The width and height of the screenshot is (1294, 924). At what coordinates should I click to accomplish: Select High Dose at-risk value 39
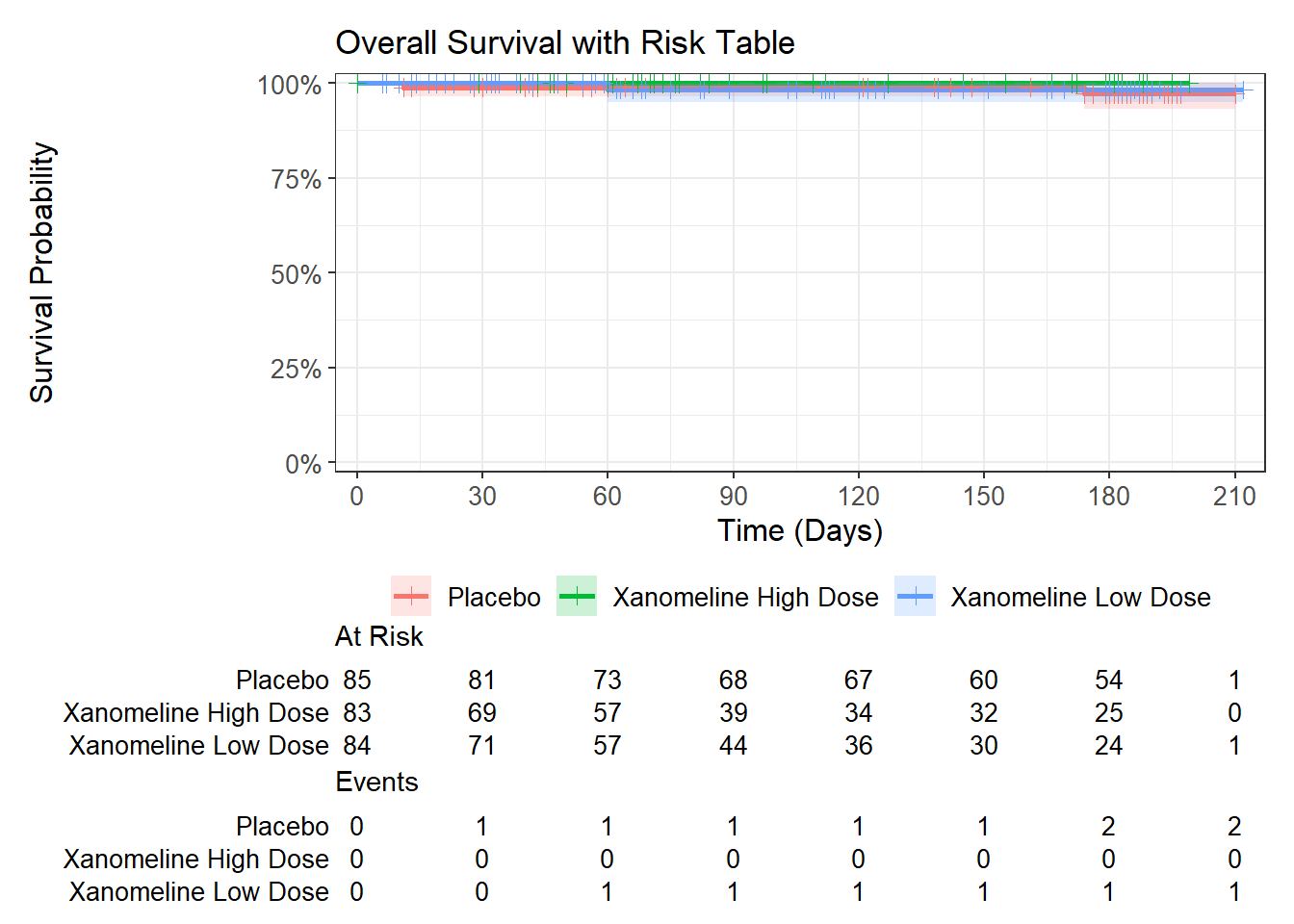click(x=733, y=713)
